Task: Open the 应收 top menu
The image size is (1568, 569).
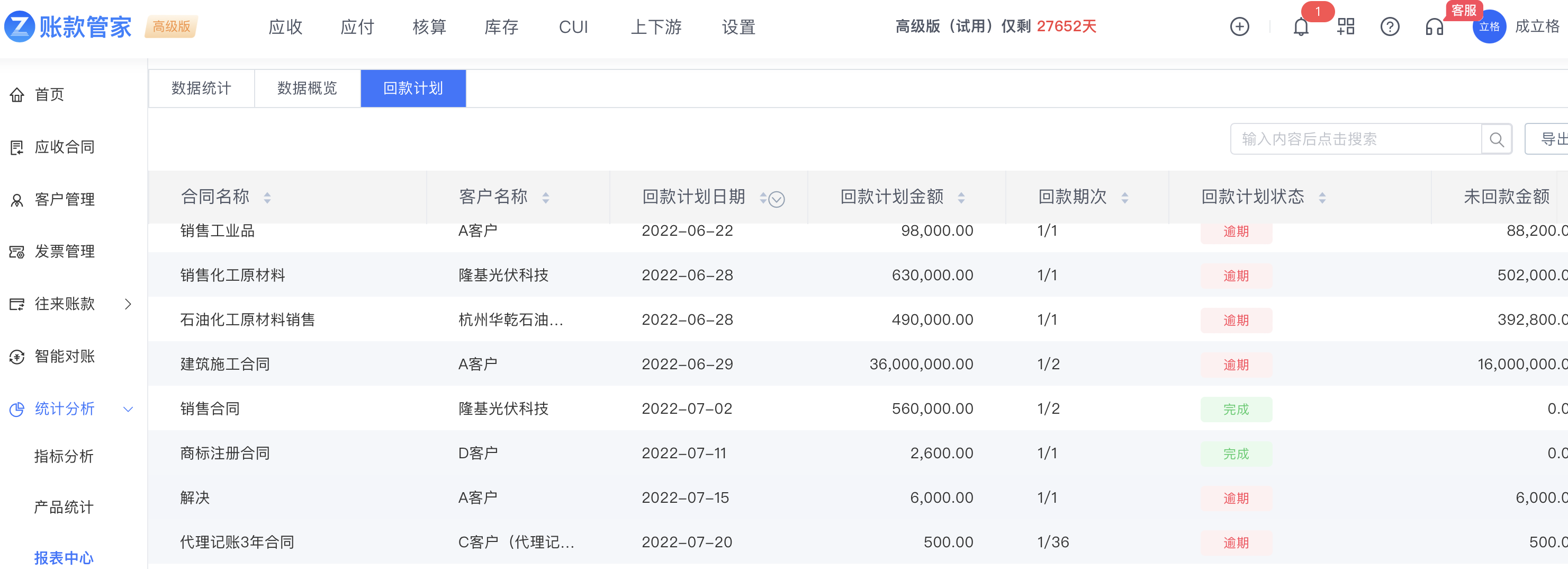Action: pyautogui.click(x=285, y=27)
